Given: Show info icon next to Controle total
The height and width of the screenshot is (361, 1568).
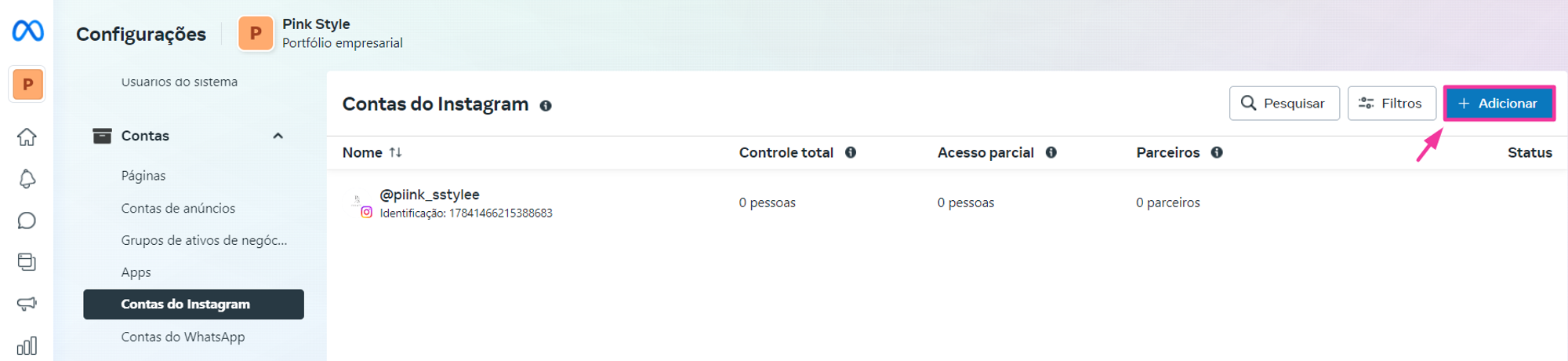Looking at the screenshot, I should pos(851,152).
